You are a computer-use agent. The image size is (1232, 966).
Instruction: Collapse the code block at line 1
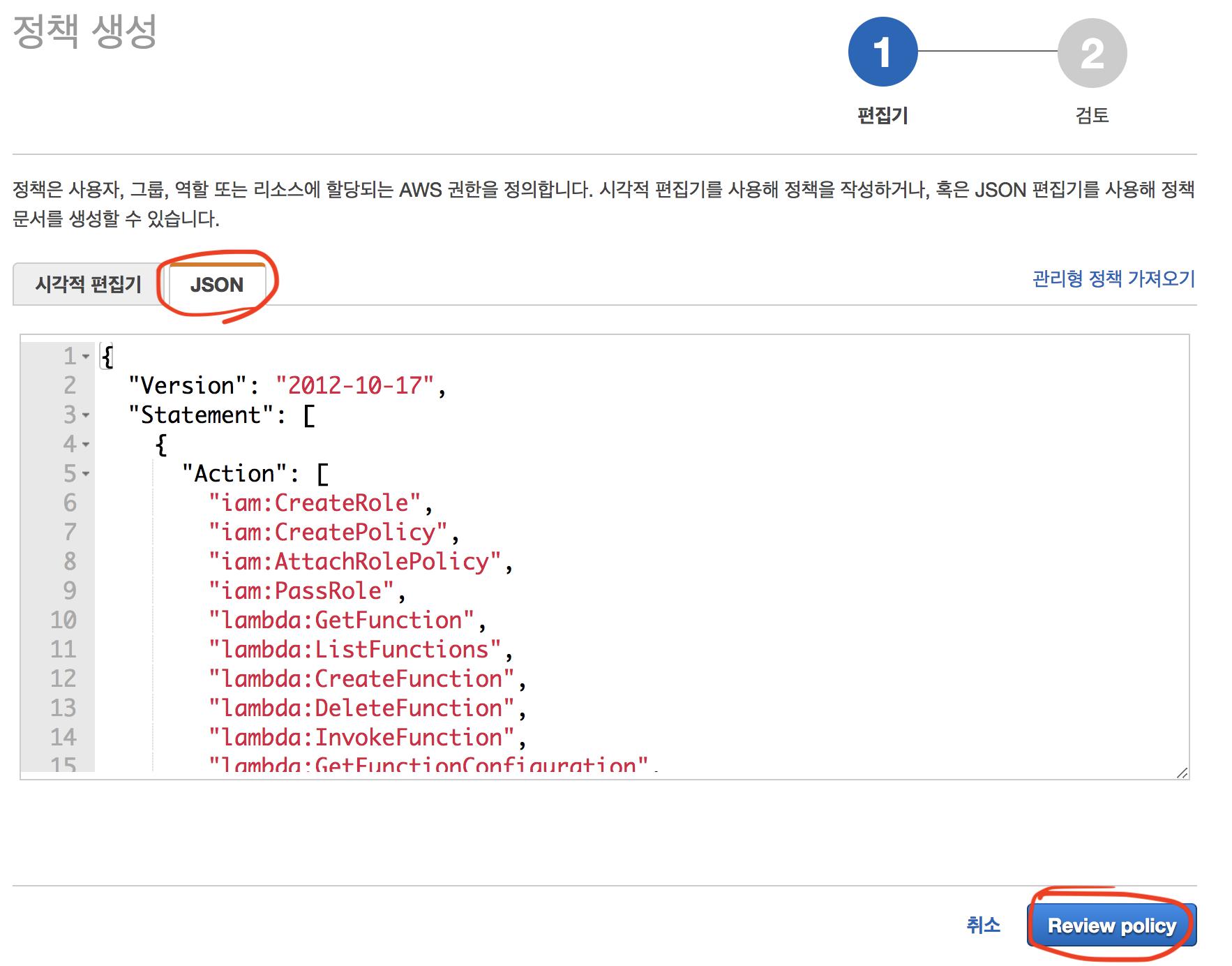[x=86, y=357]
